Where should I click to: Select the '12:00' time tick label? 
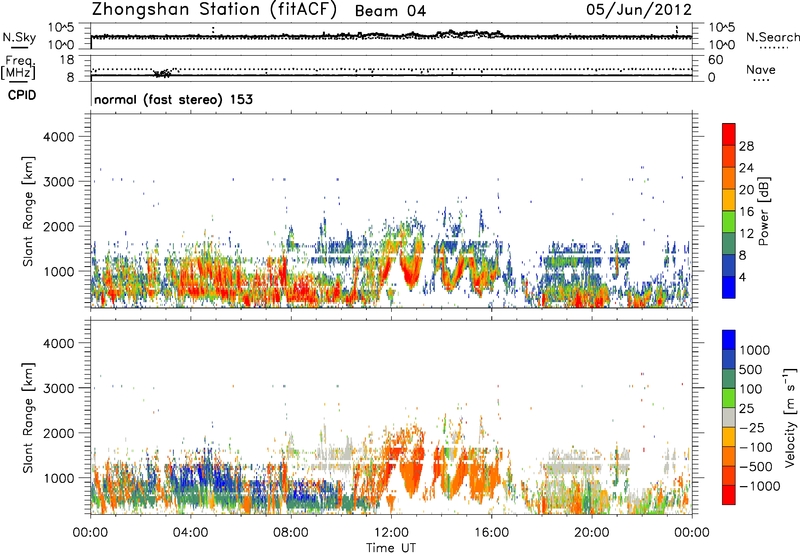click(x=391, y=533)
